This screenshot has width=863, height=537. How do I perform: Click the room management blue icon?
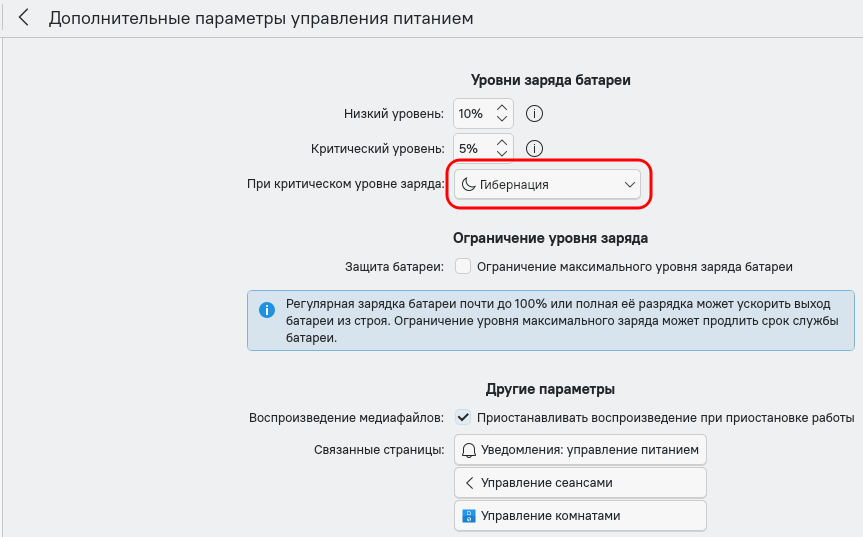469,516
